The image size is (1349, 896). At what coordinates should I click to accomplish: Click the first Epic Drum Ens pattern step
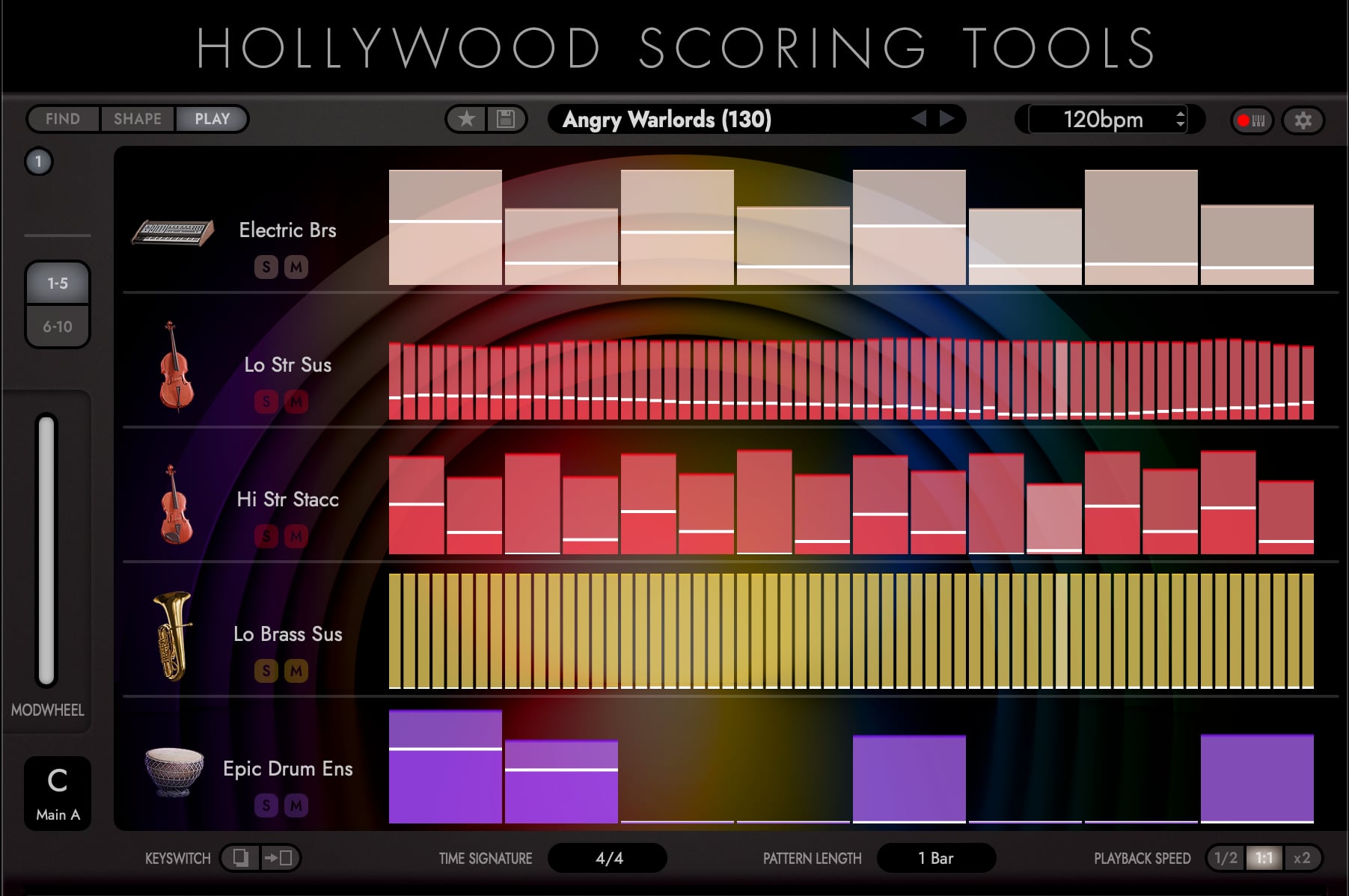445,767
